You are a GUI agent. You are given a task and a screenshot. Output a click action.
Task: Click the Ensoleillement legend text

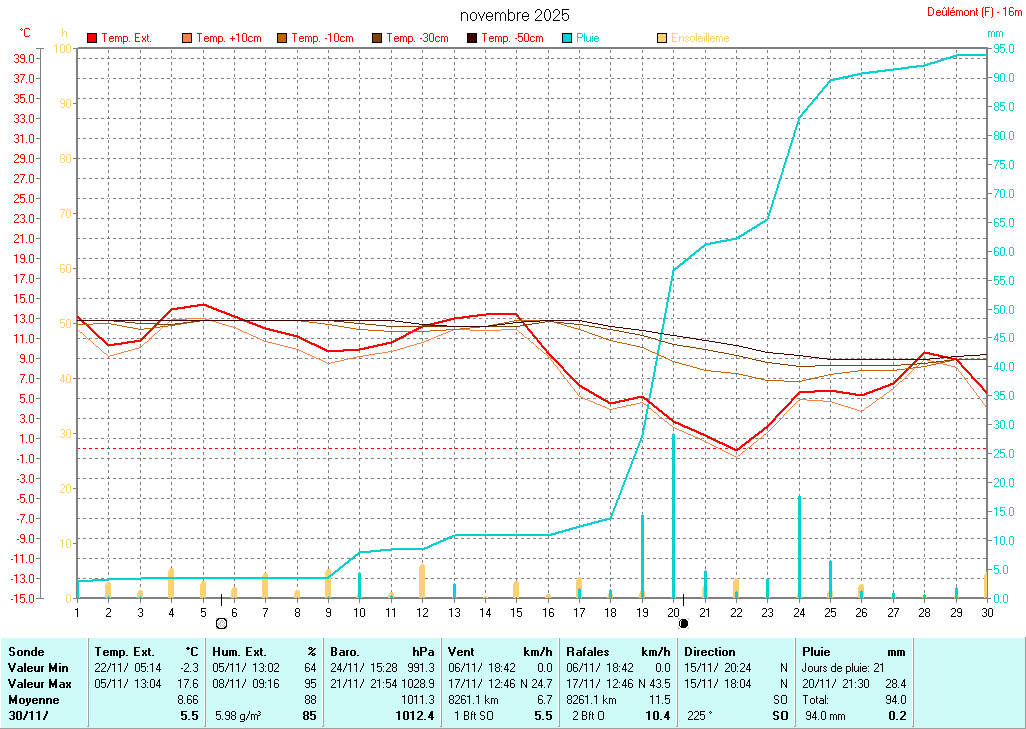click(x=700, y=38)
